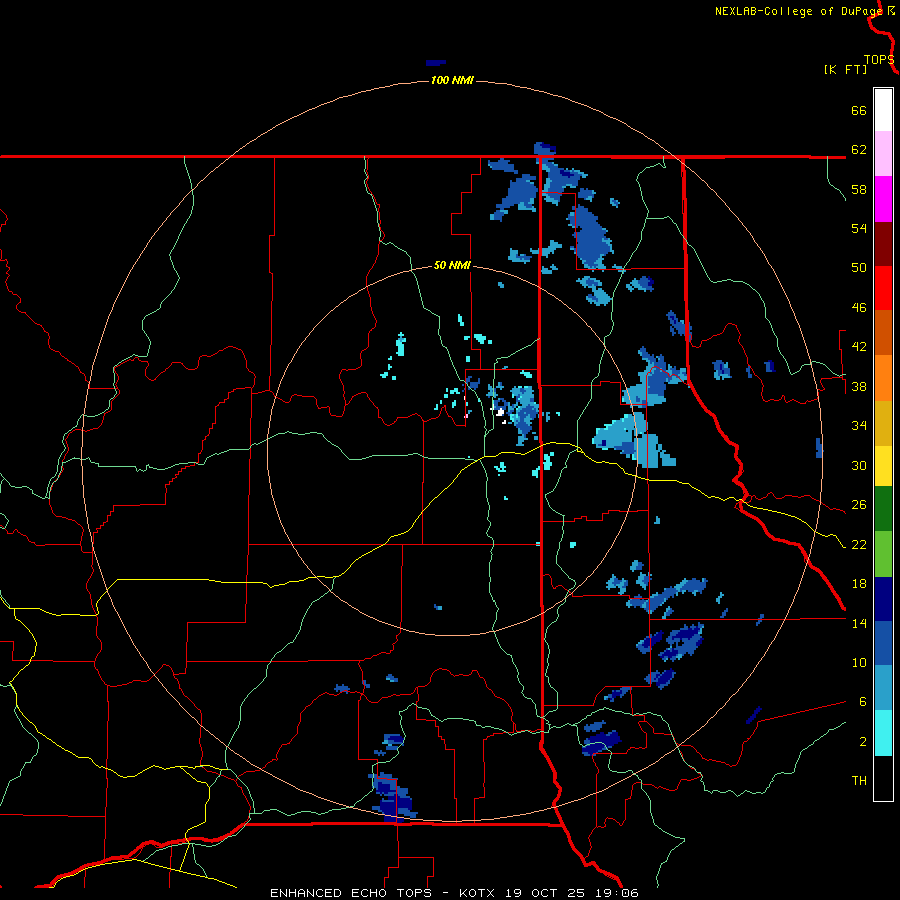This screenshot has width=900, height=900.
Task: Click the '50' legend value
Action: click(859, 268)
